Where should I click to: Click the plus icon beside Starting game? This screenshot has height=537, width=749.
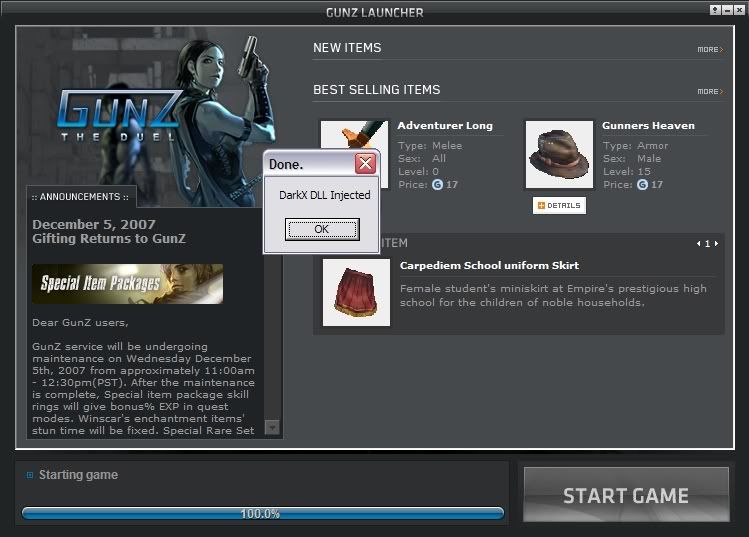[x=30, y=475]
